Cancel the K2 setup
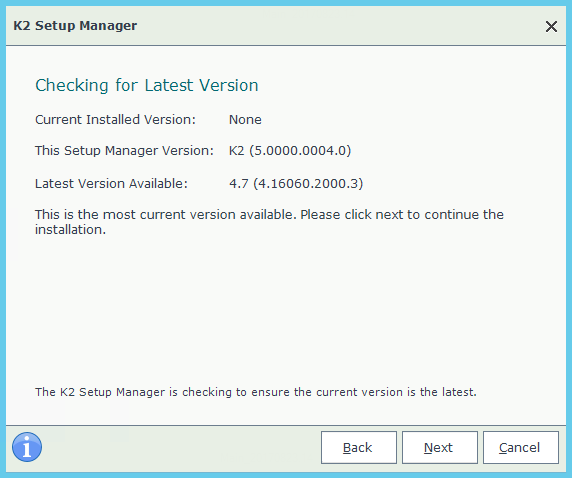This screenshot has width=572, height=478. (521, 447)
